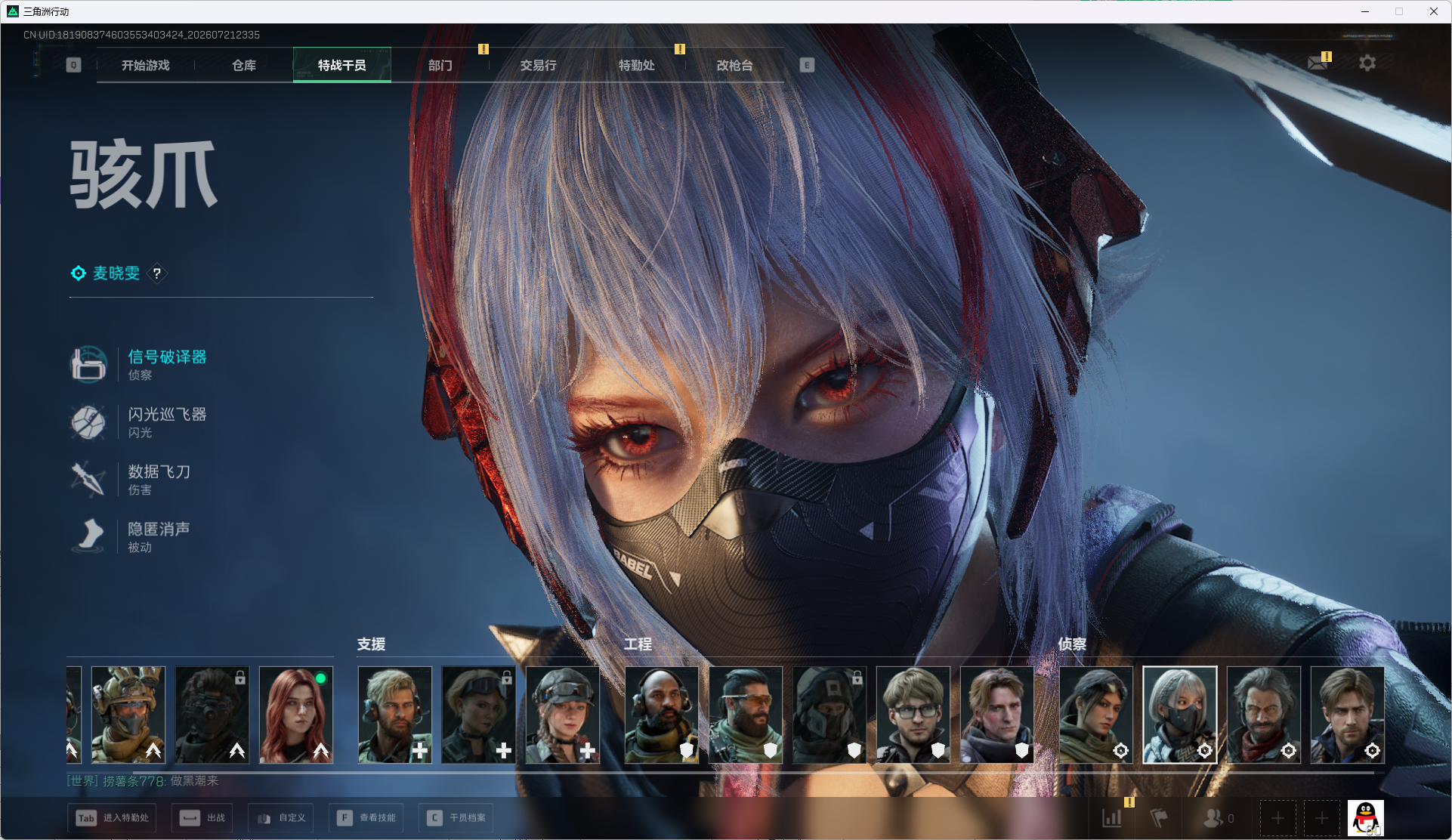
Task: Select the 隐匿消声 passive skill icon
Action: [88, 536]
